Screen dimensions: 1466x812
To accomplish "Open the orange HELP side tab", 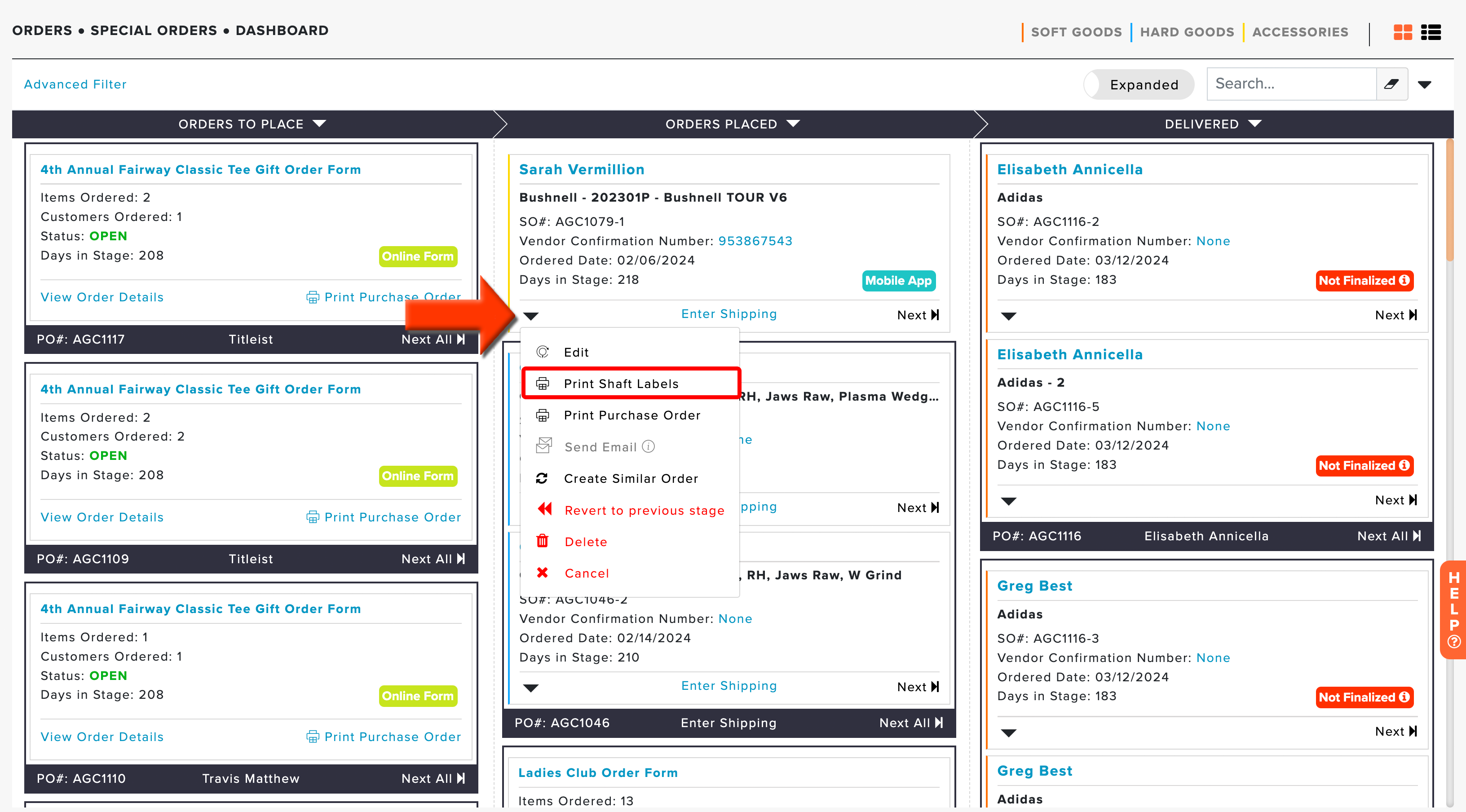I will tap(1453, 609).
